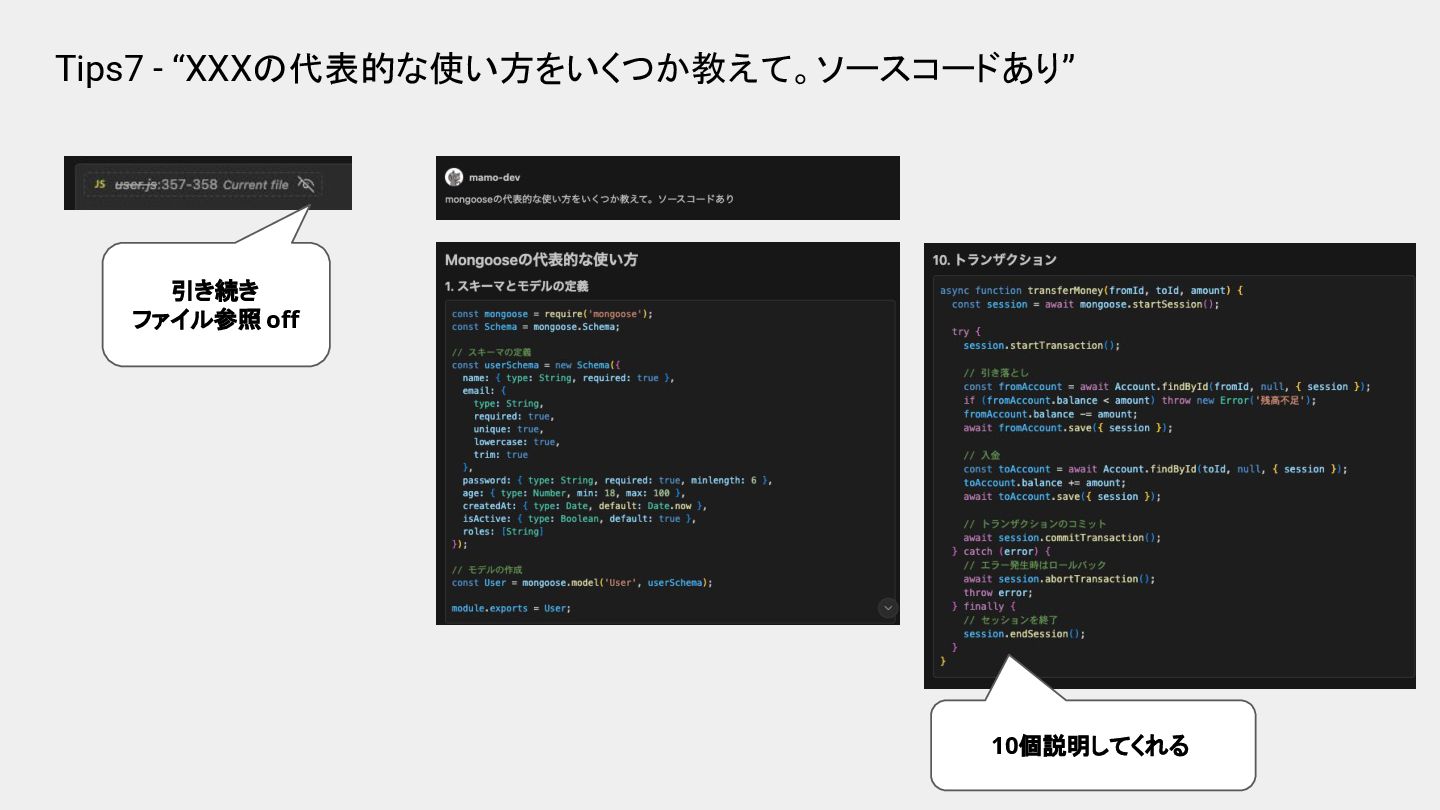Click the heading "1. スキーマとモデルの定義"
This screenshot has width=1440, height=810.
pos(516,287)
